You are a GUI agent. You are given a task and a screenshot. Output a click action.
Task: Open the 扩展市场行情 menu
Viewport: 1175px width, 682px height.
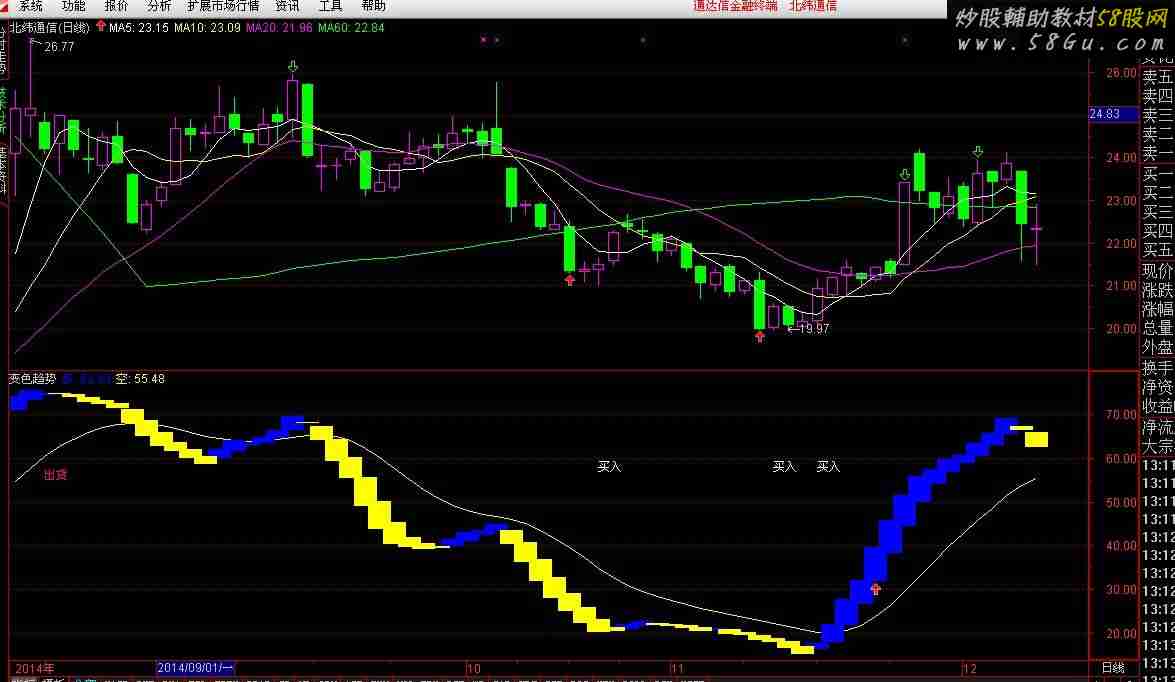(223, 6)
